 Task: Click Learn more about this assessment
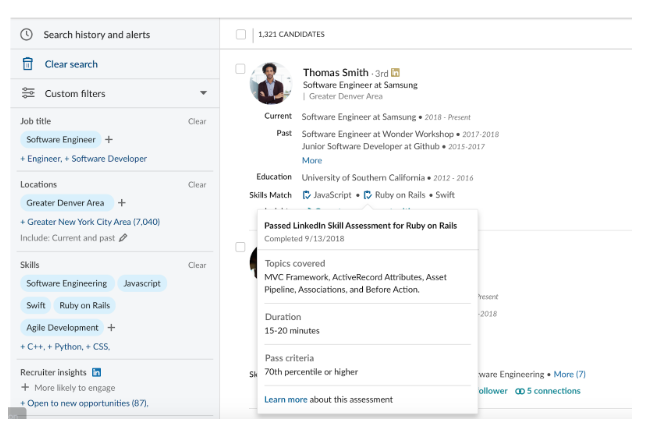(x=286, y=399)
